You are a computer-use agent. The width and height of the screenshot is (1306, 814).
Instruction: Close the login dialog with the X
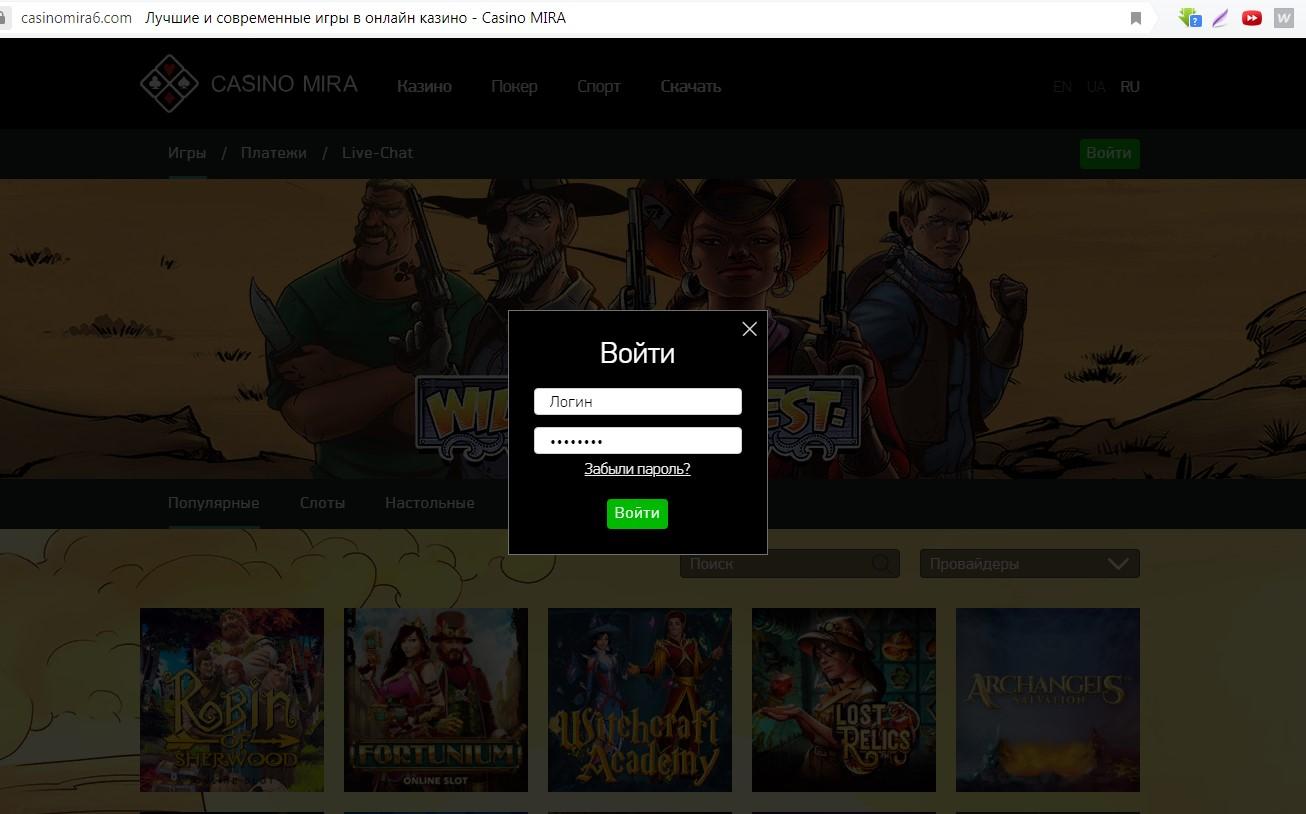click(x=749, y=329)
